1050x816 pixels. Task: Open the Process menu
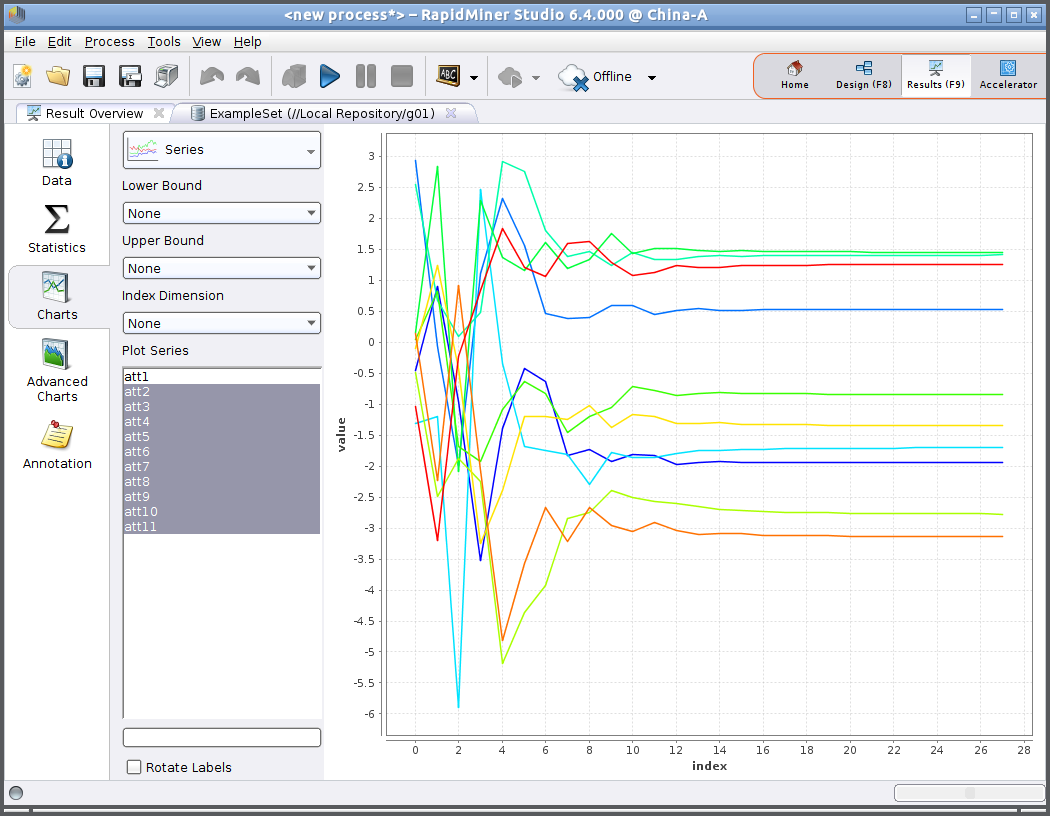tap(109, 42)
